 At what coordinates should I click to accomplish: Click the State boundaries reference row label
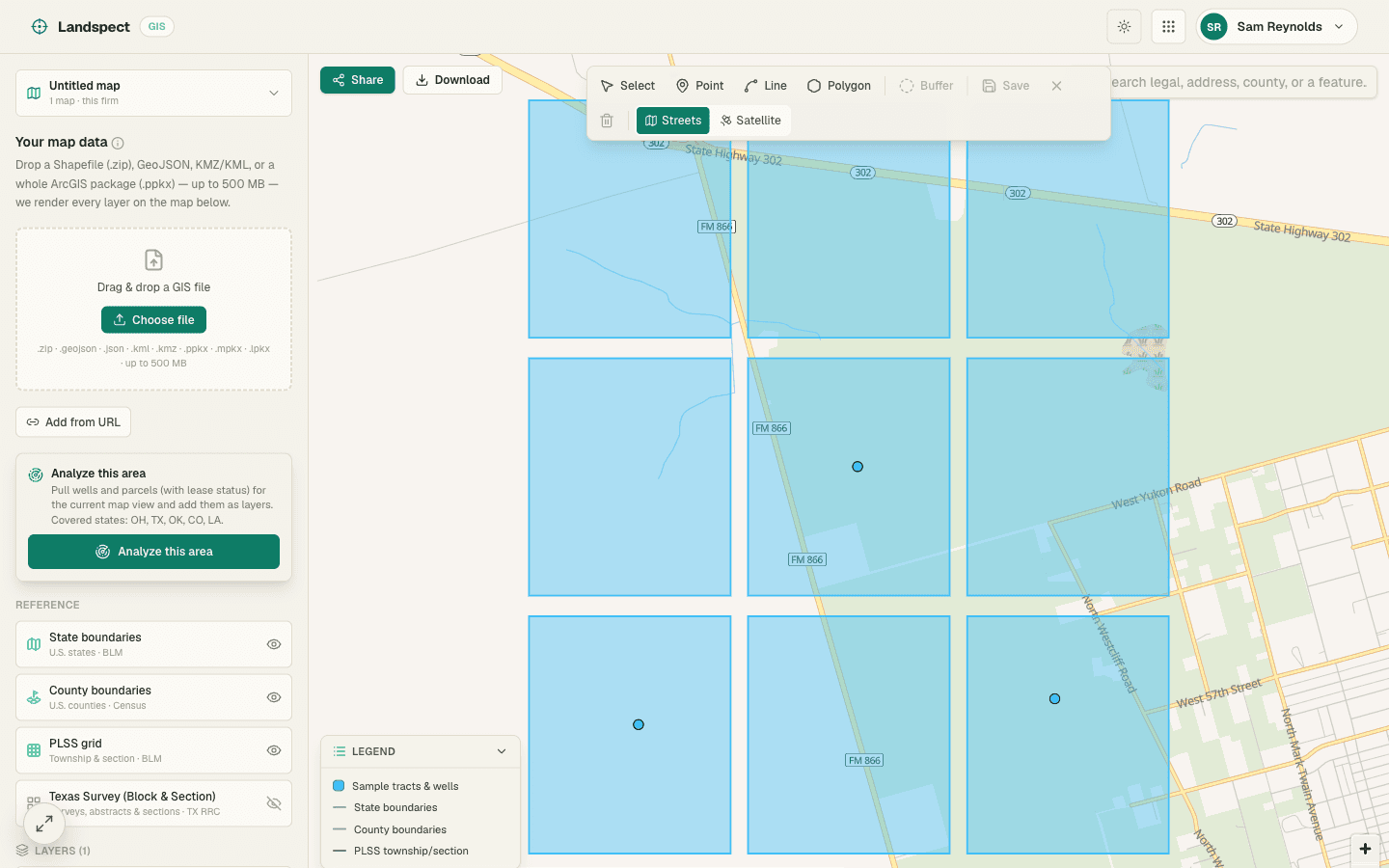point(95,637)
